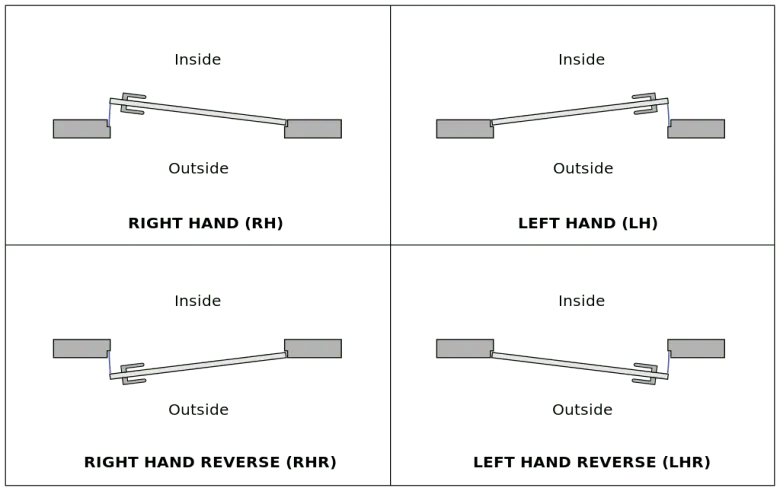Image resolution: width=780 pixels, height=491 pixels.
Task: Select the Inside label in LH panel
Action: pyautogui.click(x=582, y=60)
